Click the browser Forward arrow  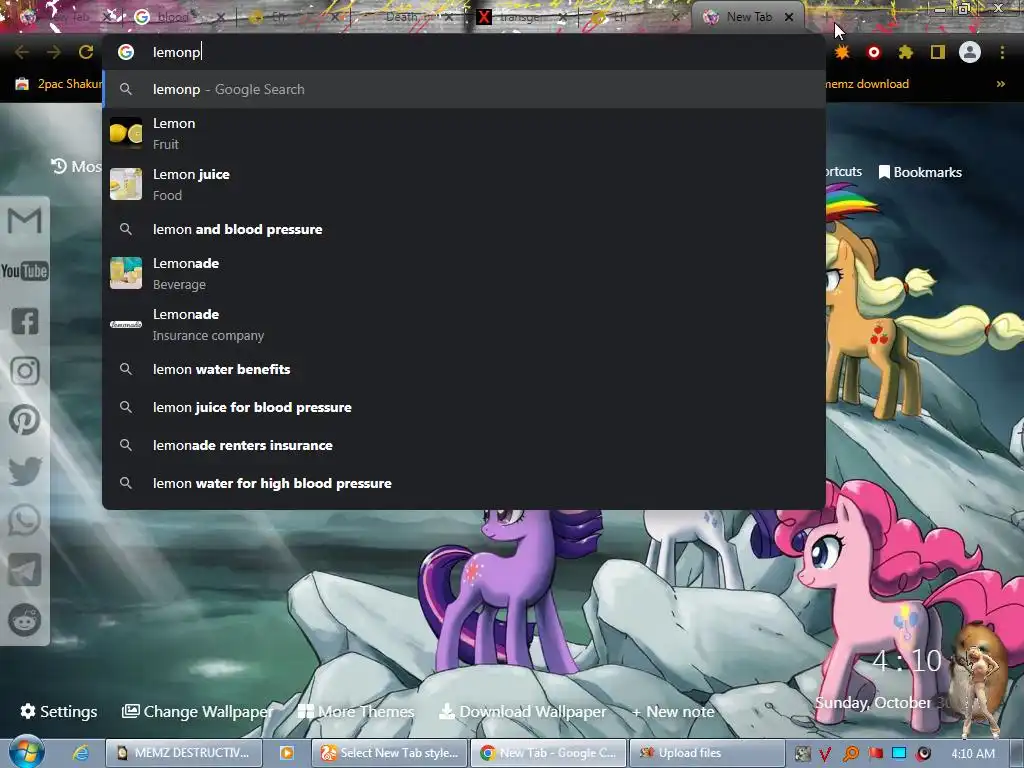(54, 52)
